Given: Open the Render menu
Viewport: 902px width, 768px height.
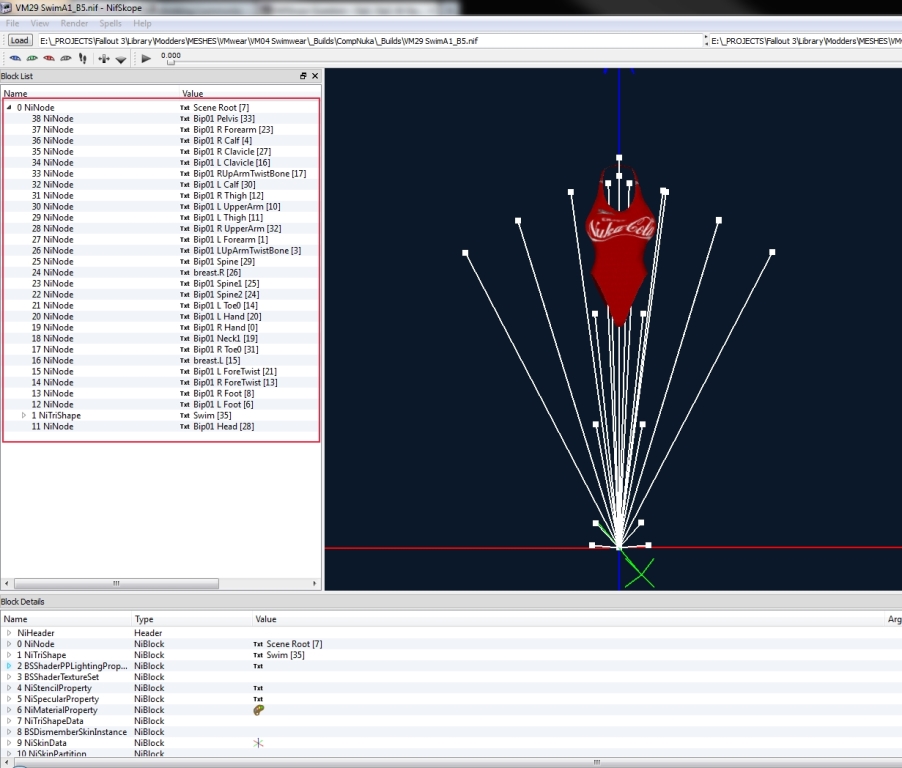Looking at the screenshot, I should coord(74,23).
